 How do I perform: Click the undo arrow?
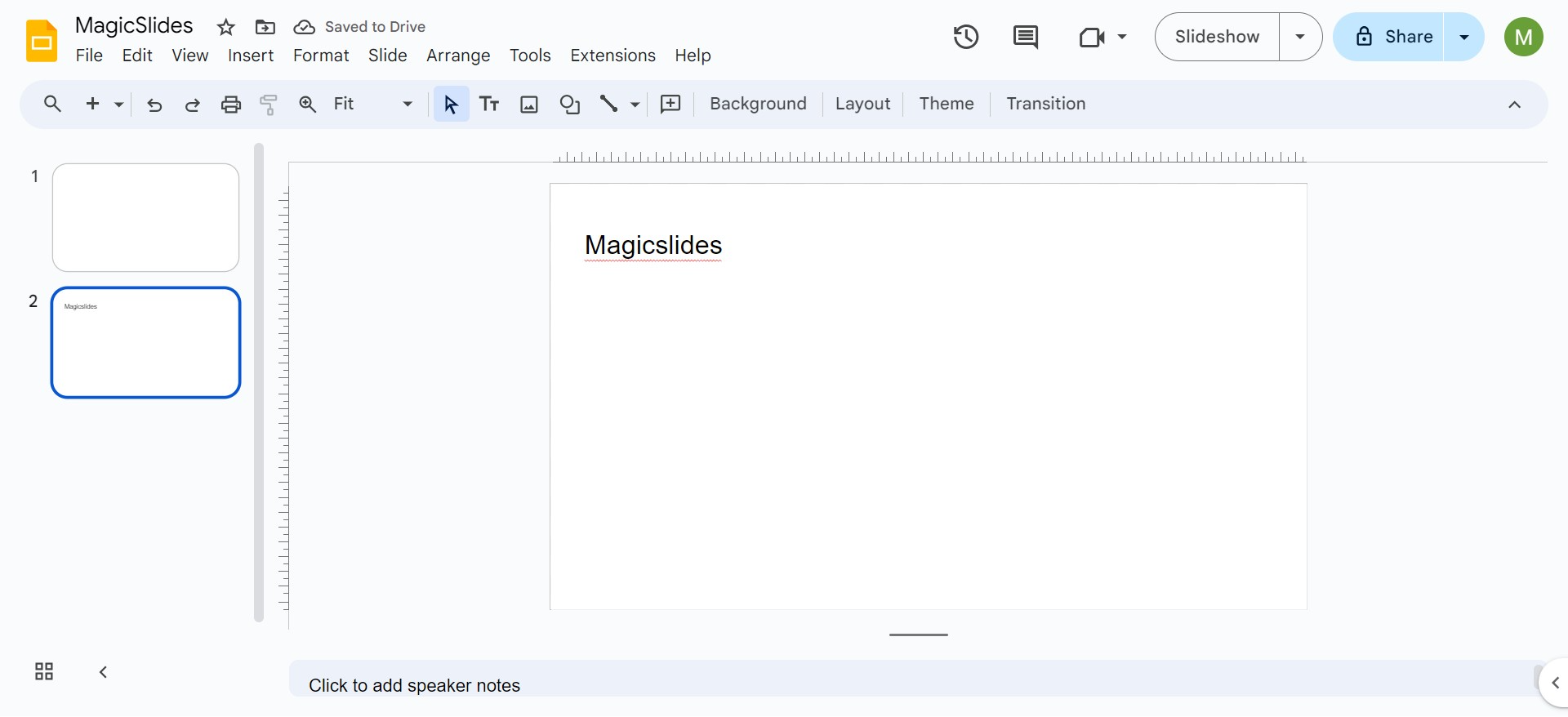click(x=154, y=104)
